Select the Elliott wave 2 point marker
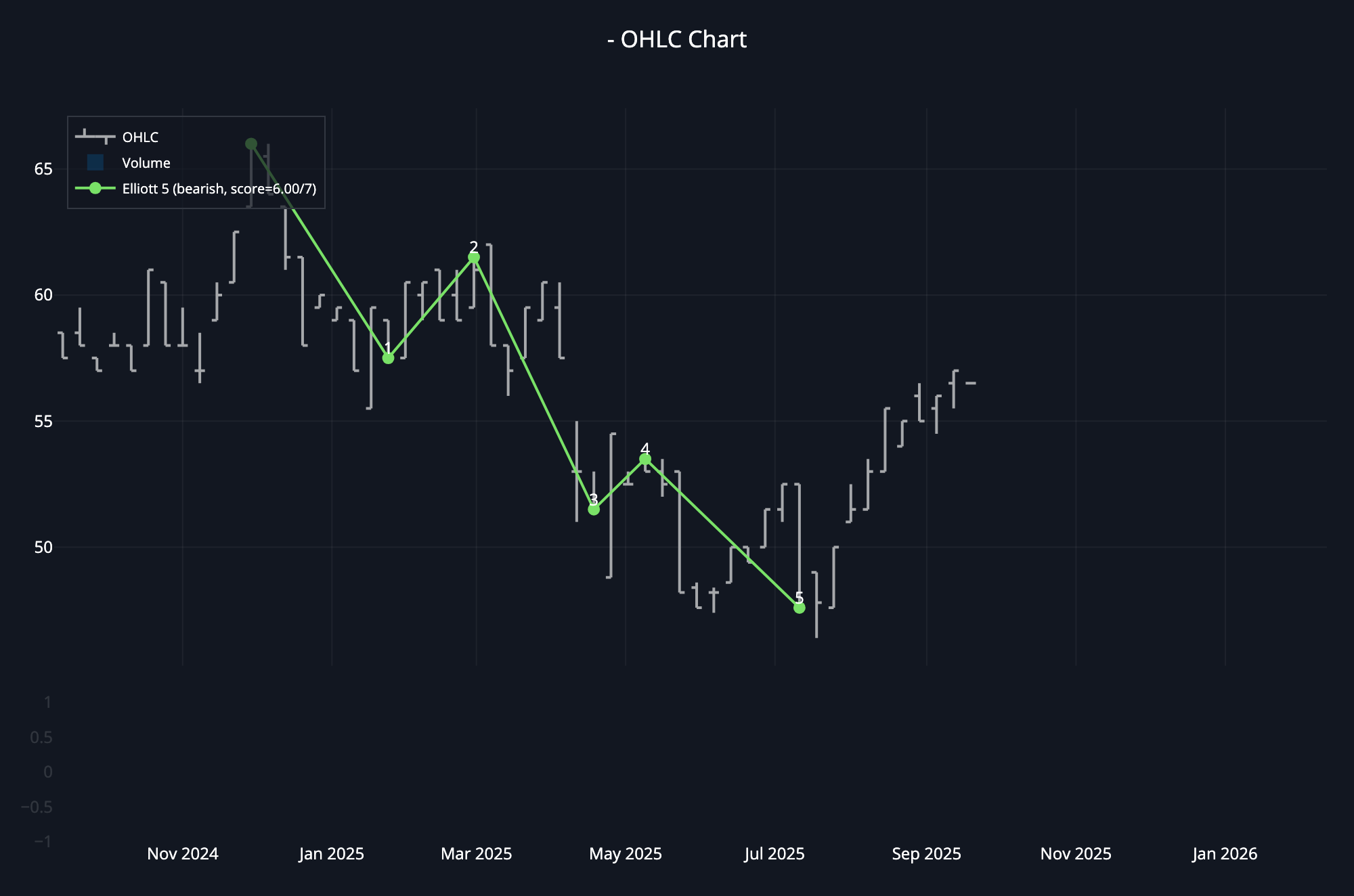This screenshot has width=1354, height=896. pos(474,258)
